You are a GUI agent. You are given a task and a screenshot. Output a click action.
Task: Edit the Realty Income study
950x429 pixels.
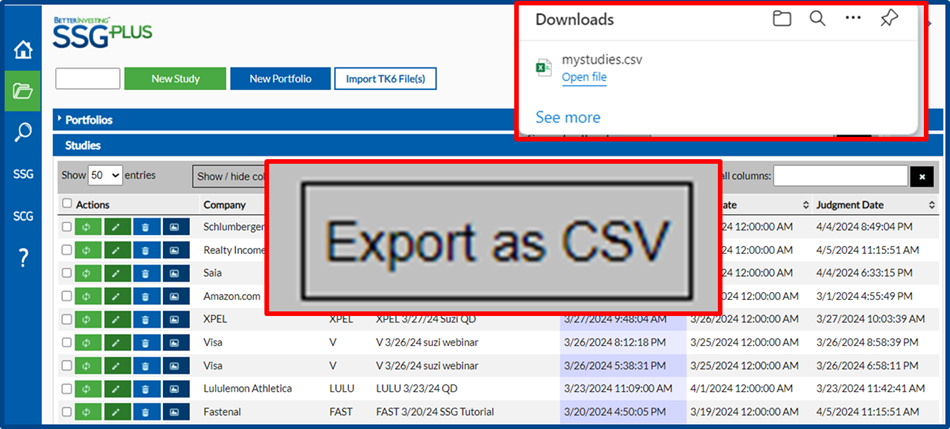click(117, 250)
